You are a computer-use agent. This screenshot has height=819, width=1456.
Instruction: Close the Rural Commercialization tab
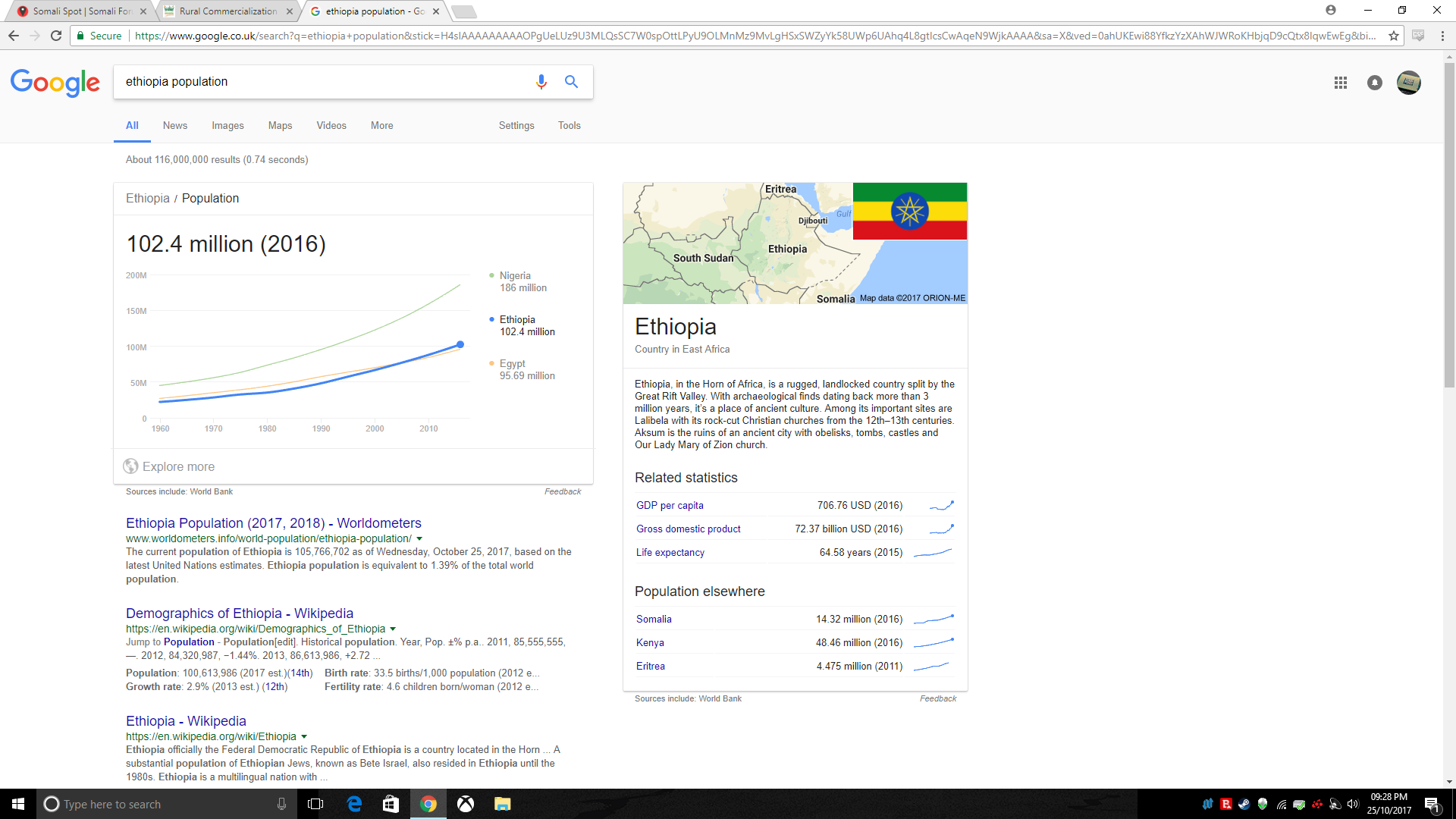tap(290, 11)
